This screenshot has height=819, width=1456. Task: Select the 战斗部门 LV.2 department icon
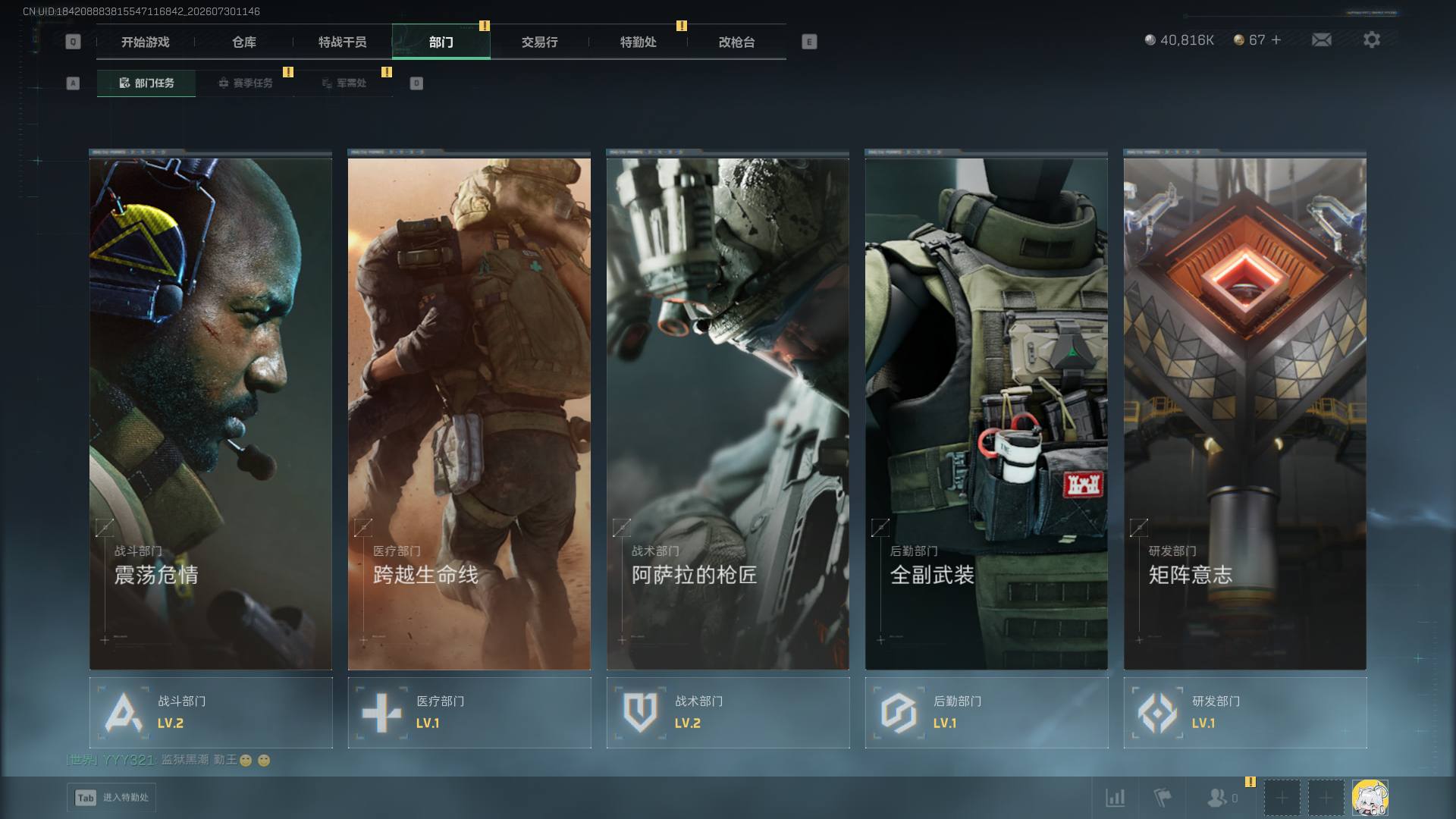[x=124, y=713]
